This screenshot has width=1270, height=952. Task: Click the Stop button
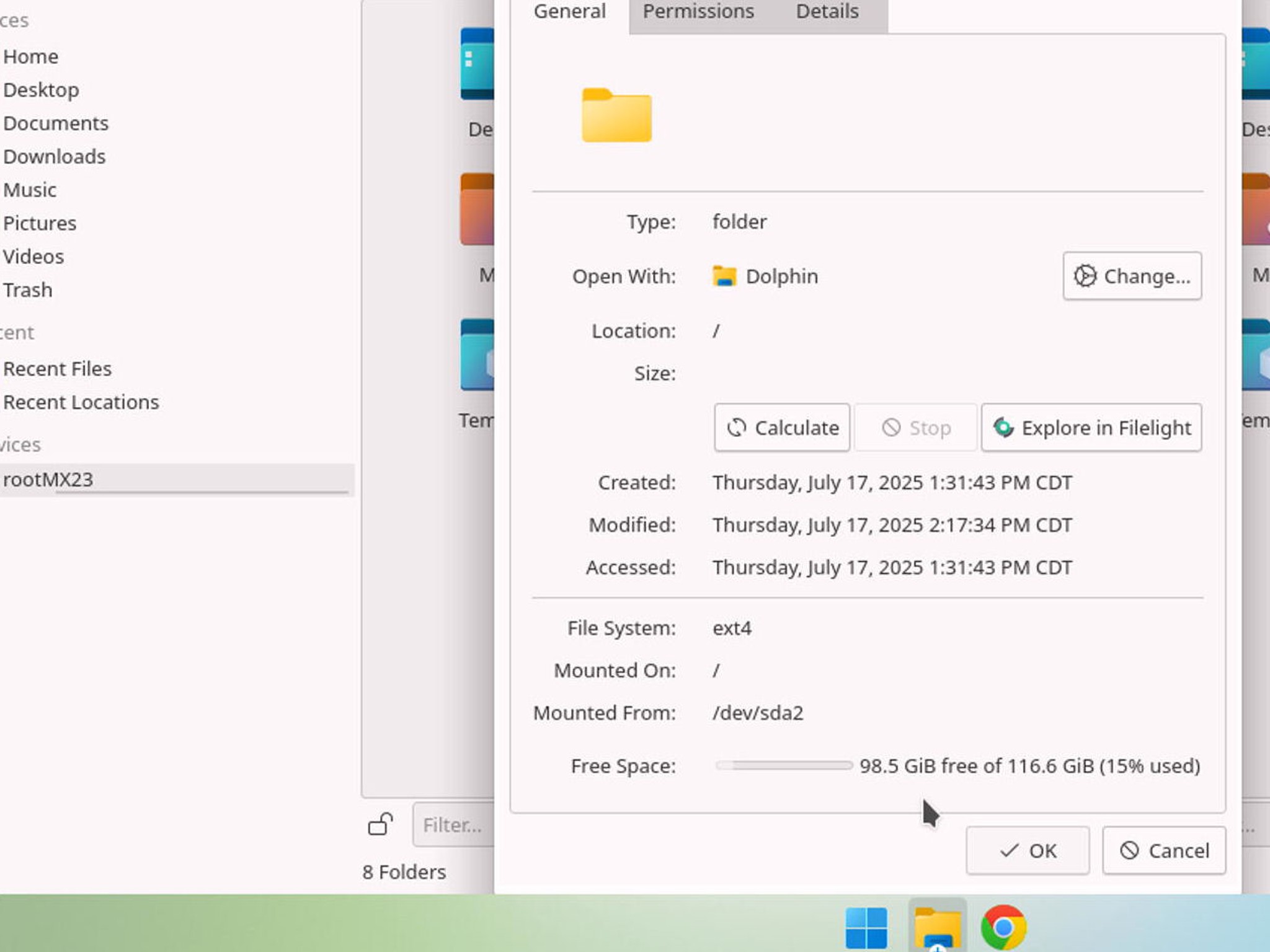(x=915, y=428)
